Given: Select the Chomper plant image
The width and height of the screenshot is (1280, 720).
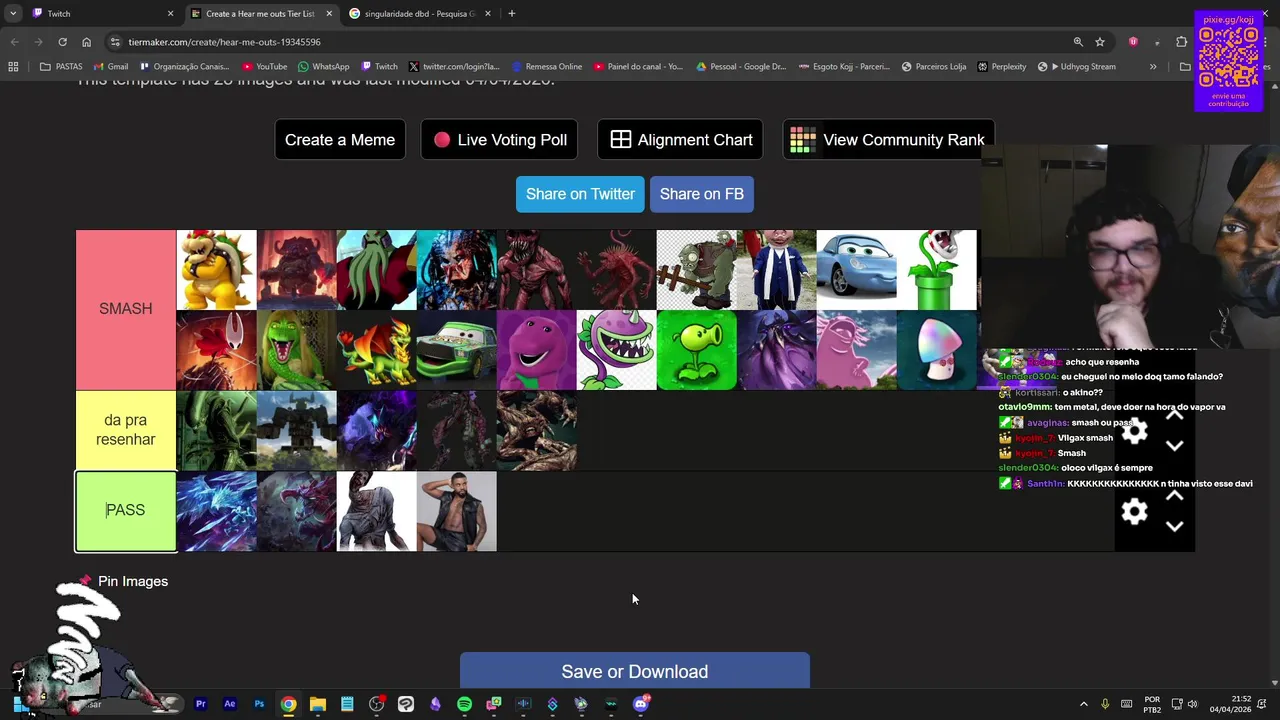Looking at the screenshot, I should (616, 350).
